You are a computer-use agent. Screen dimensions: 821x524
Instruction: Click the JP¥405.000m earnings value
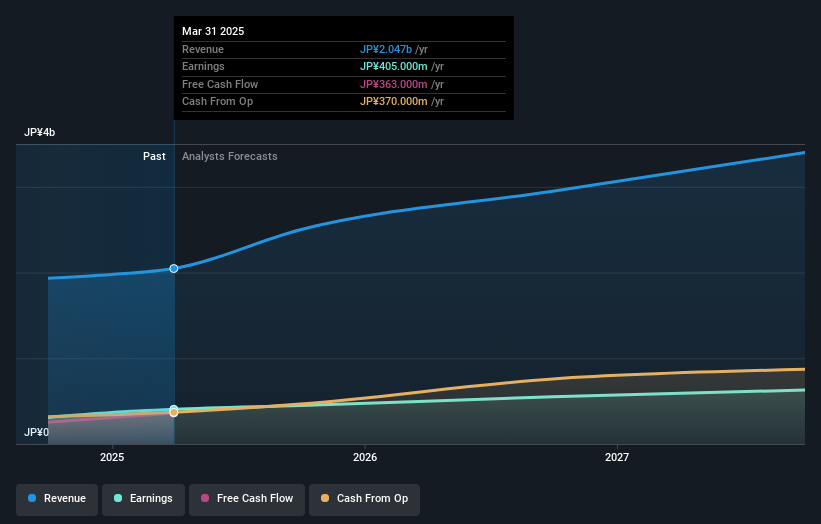pyautogui.click(x=394, y=66)
